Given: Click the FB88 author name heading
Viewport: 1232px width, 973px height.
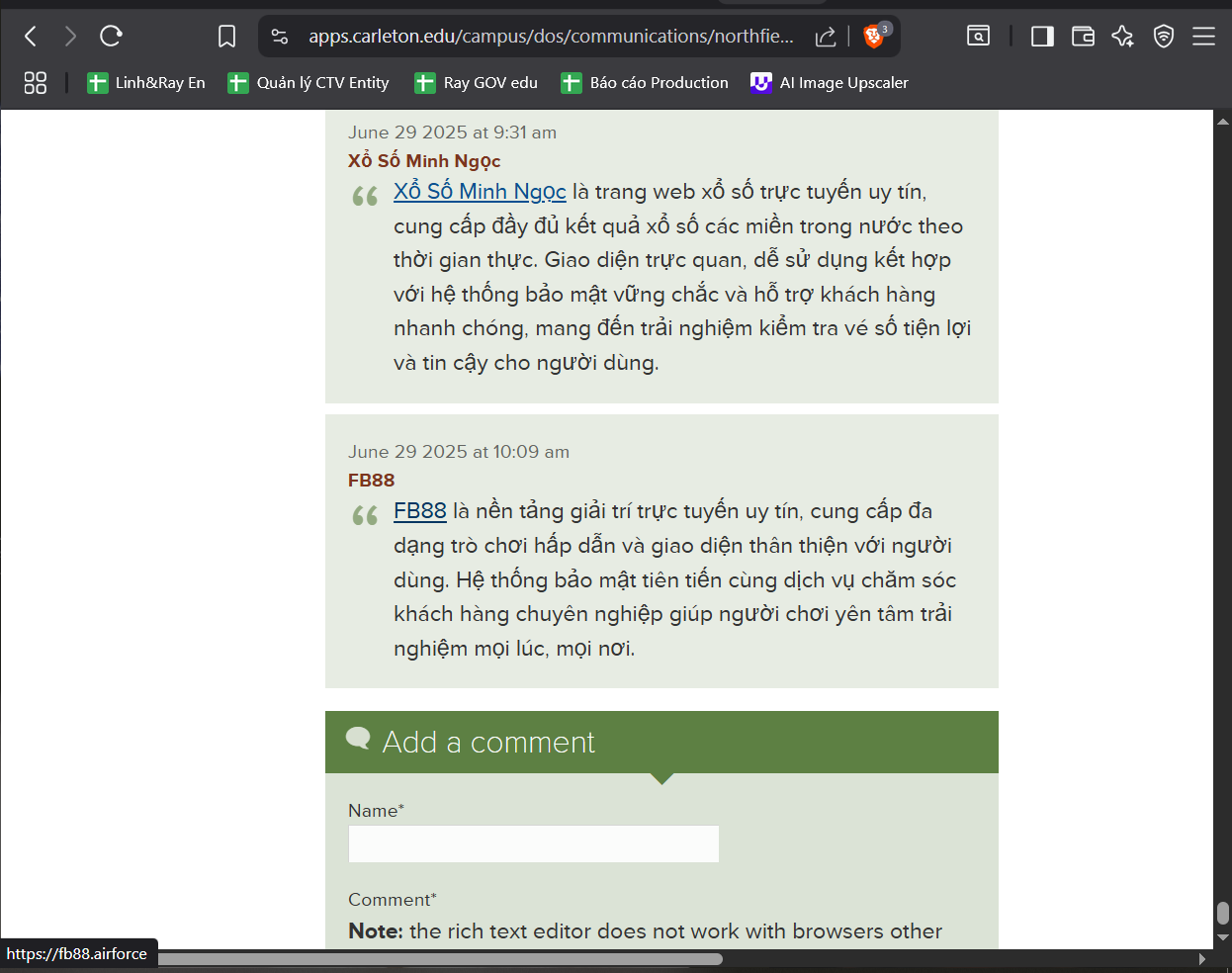Looking at the screenshot, I should [371, 481].
